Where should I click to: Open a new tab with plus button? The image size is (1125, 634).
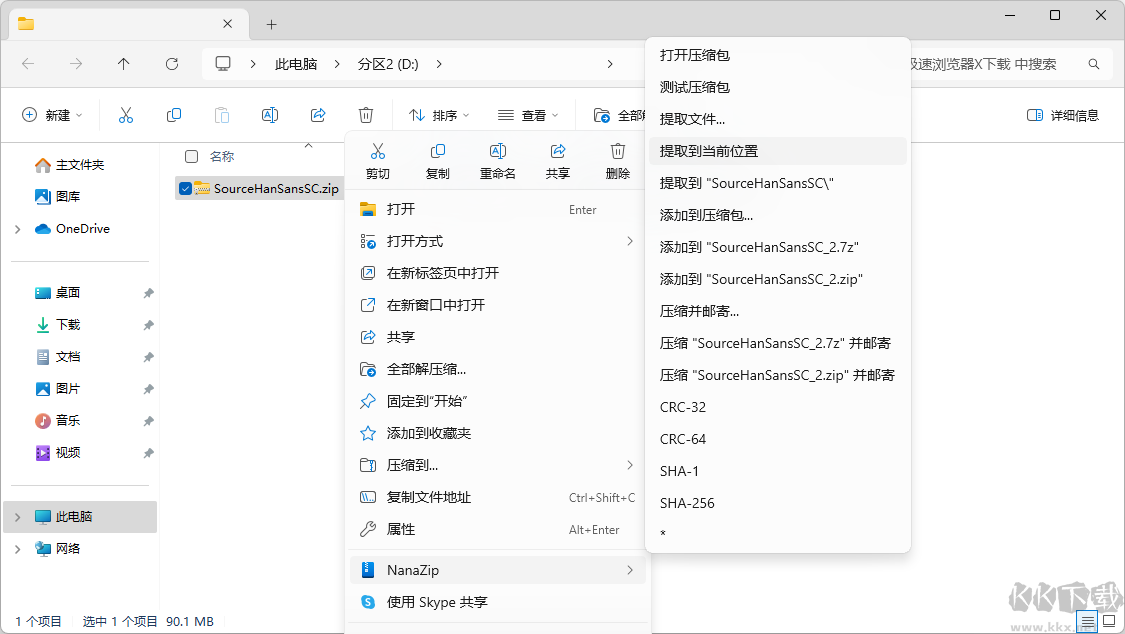271,24
